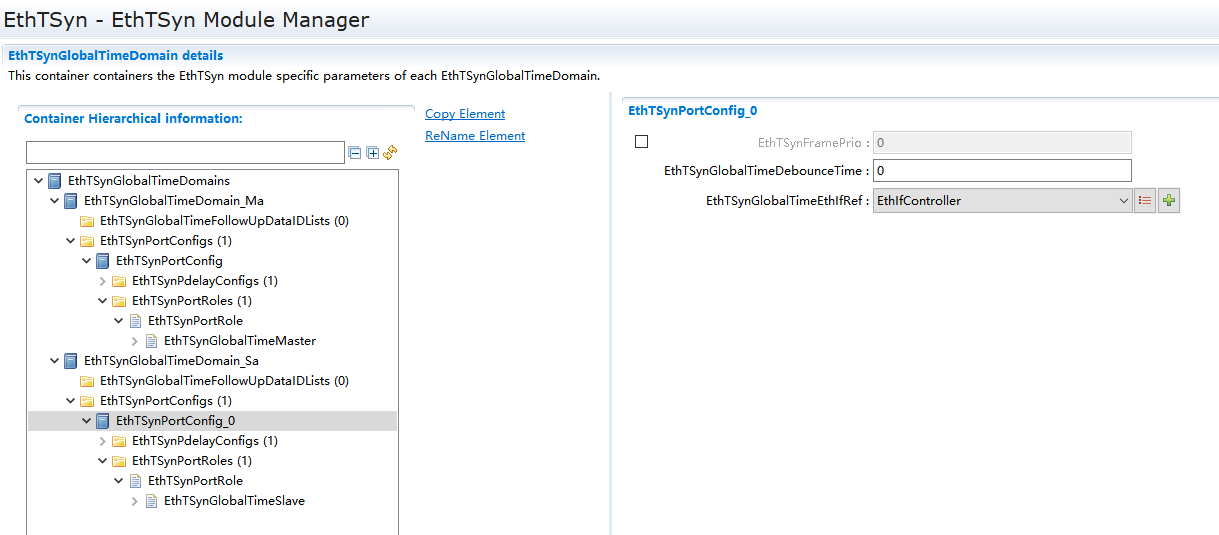Expand the EthTSynGlobalTimeMaster node
The width and height of the screenshot is (1219, 535).
click(x=135, y=341)
